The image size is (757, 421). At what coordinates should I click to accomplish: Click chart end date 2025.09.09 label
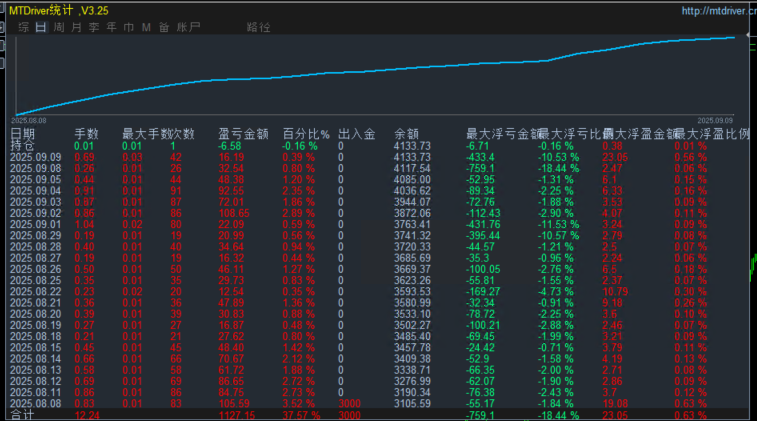715,120
